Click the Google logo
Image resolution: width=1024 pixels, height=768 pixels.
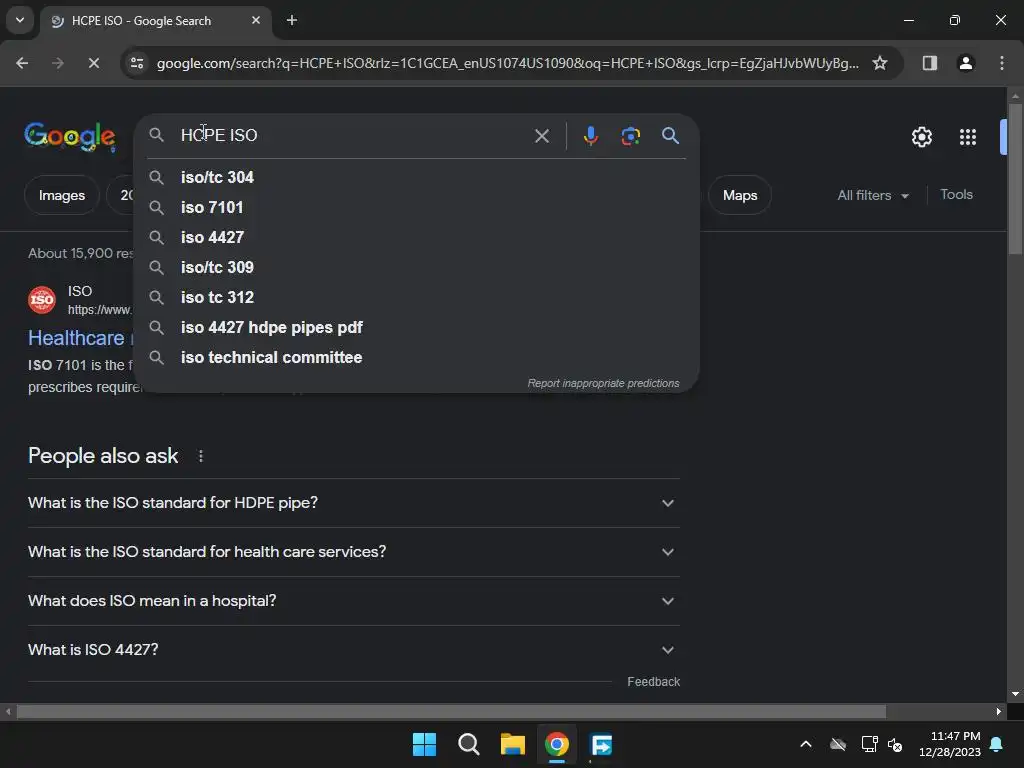click(70, 136)
